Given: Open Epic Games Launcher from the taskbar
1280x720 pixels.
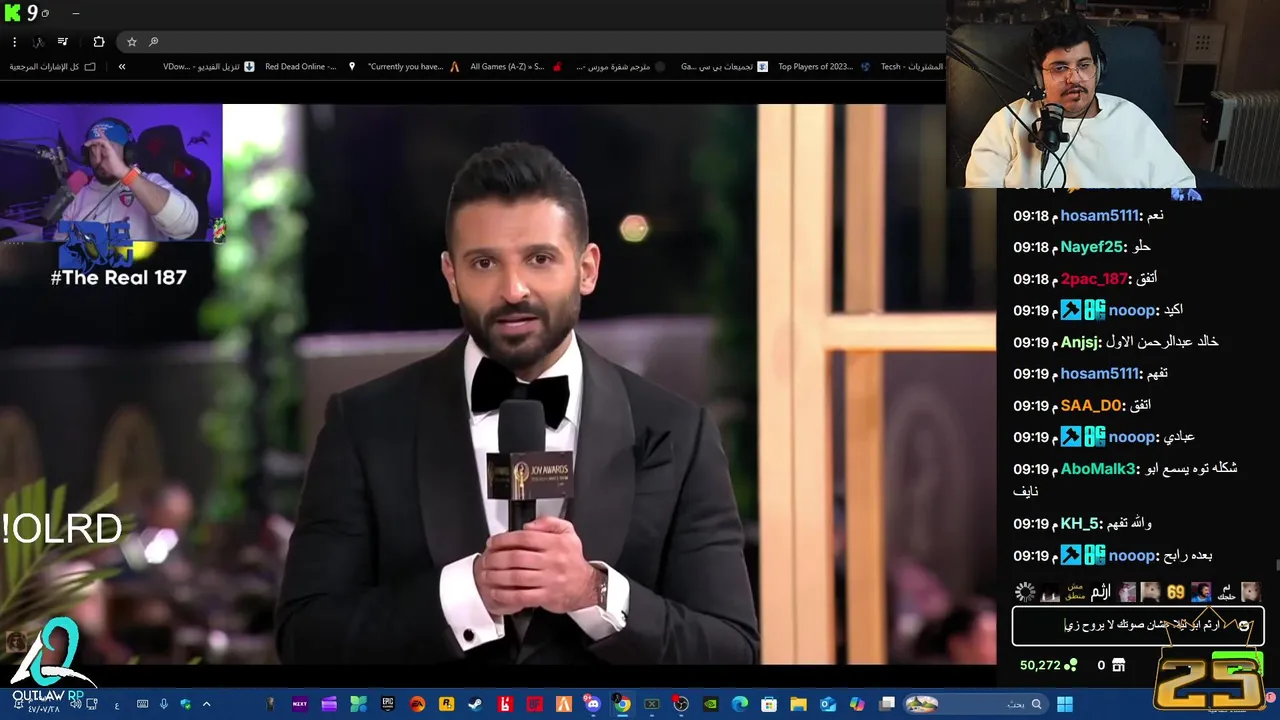Looking at the screenshot, I should (388, 705).
